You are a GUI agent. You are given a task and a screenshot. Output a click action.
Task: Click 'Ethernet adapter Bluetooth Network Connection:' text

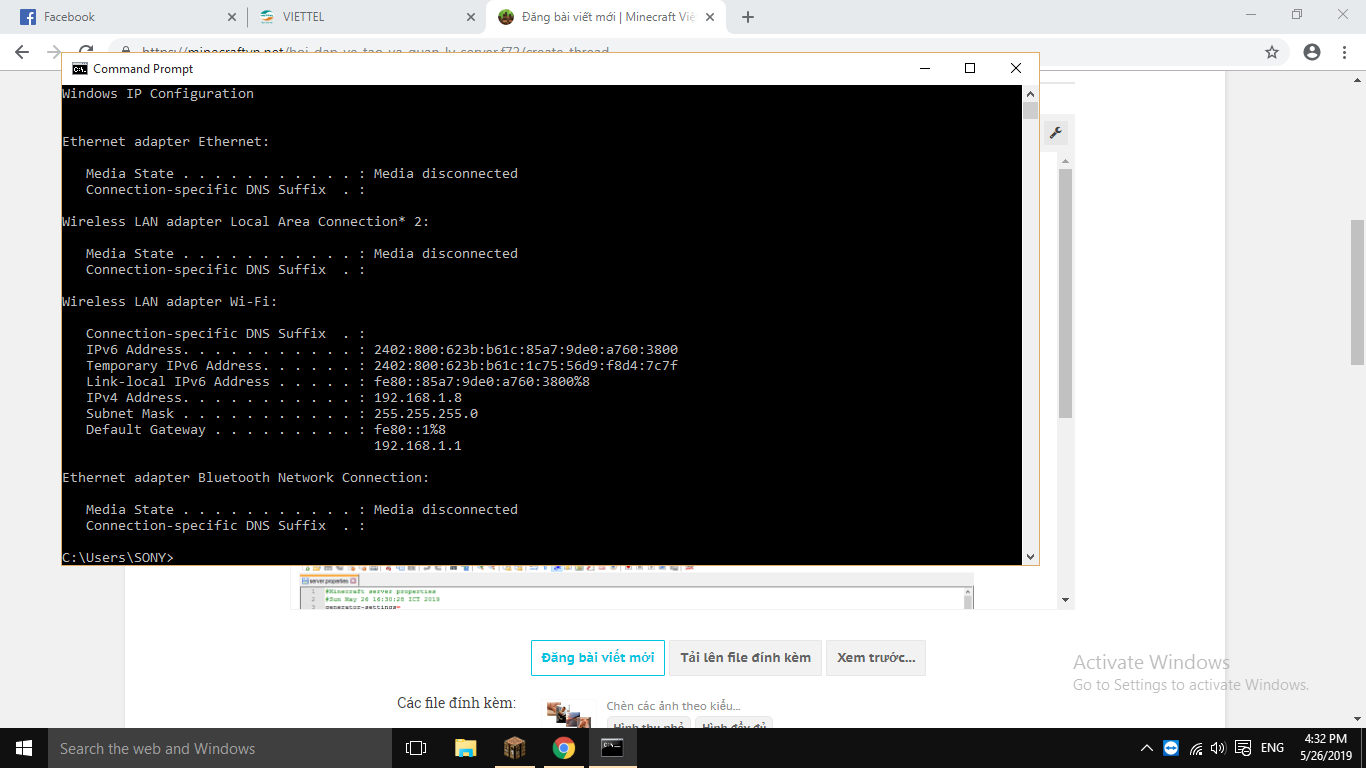[x=246, y=478]
